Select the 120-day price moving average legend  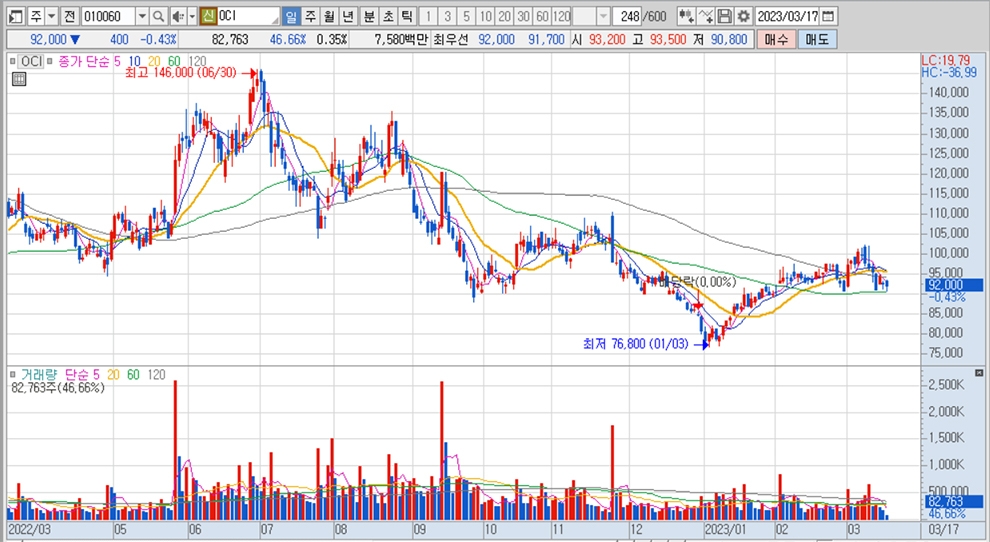(198, 61)
